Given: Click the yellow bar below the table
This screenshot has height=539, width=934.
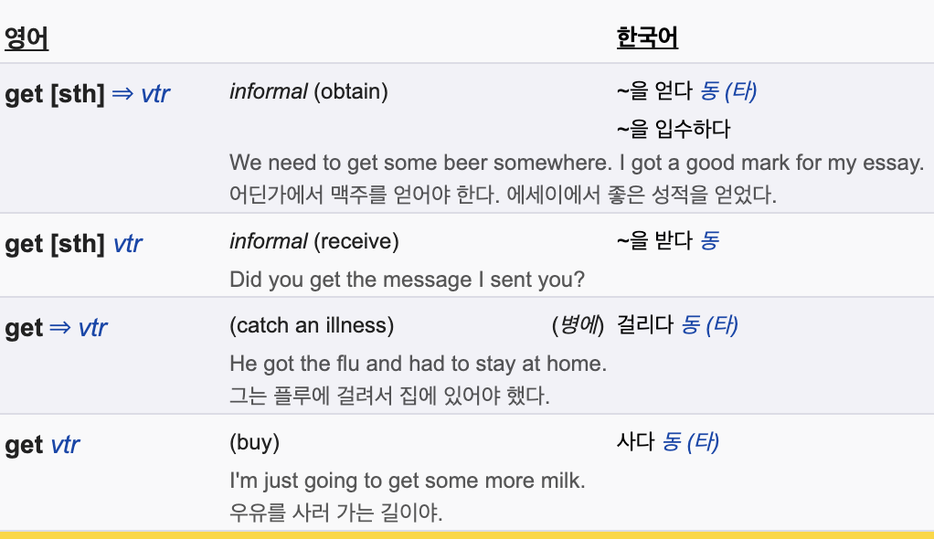Looking at the screenshot, I should click(x=467, y=535).
